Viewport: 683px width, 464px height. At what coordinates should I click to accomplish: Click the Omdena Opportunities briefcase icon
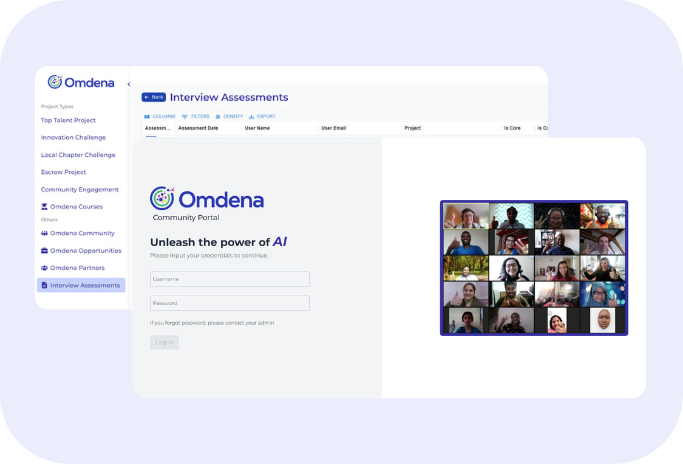tap(44, 251)
